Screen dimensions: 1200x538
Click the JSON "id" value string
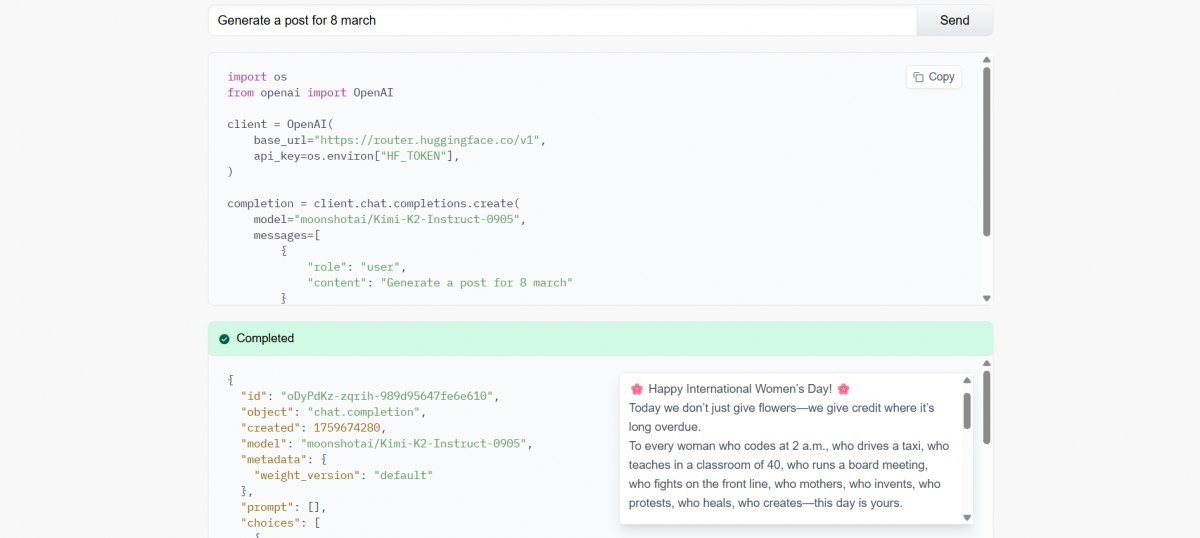pos(388,396)
